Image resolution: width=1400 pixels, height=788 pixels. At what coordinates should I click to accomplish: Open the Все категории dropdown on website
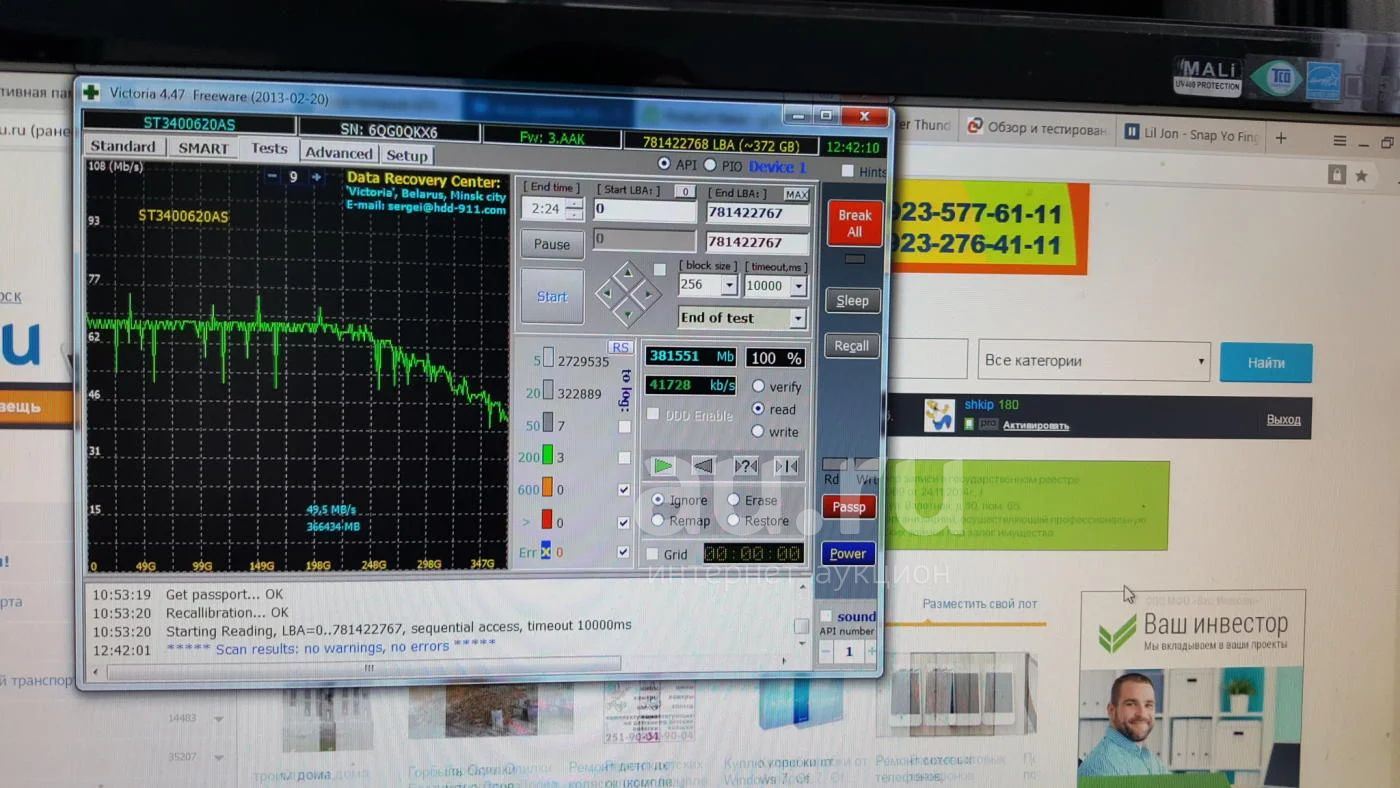[1093, 361]
